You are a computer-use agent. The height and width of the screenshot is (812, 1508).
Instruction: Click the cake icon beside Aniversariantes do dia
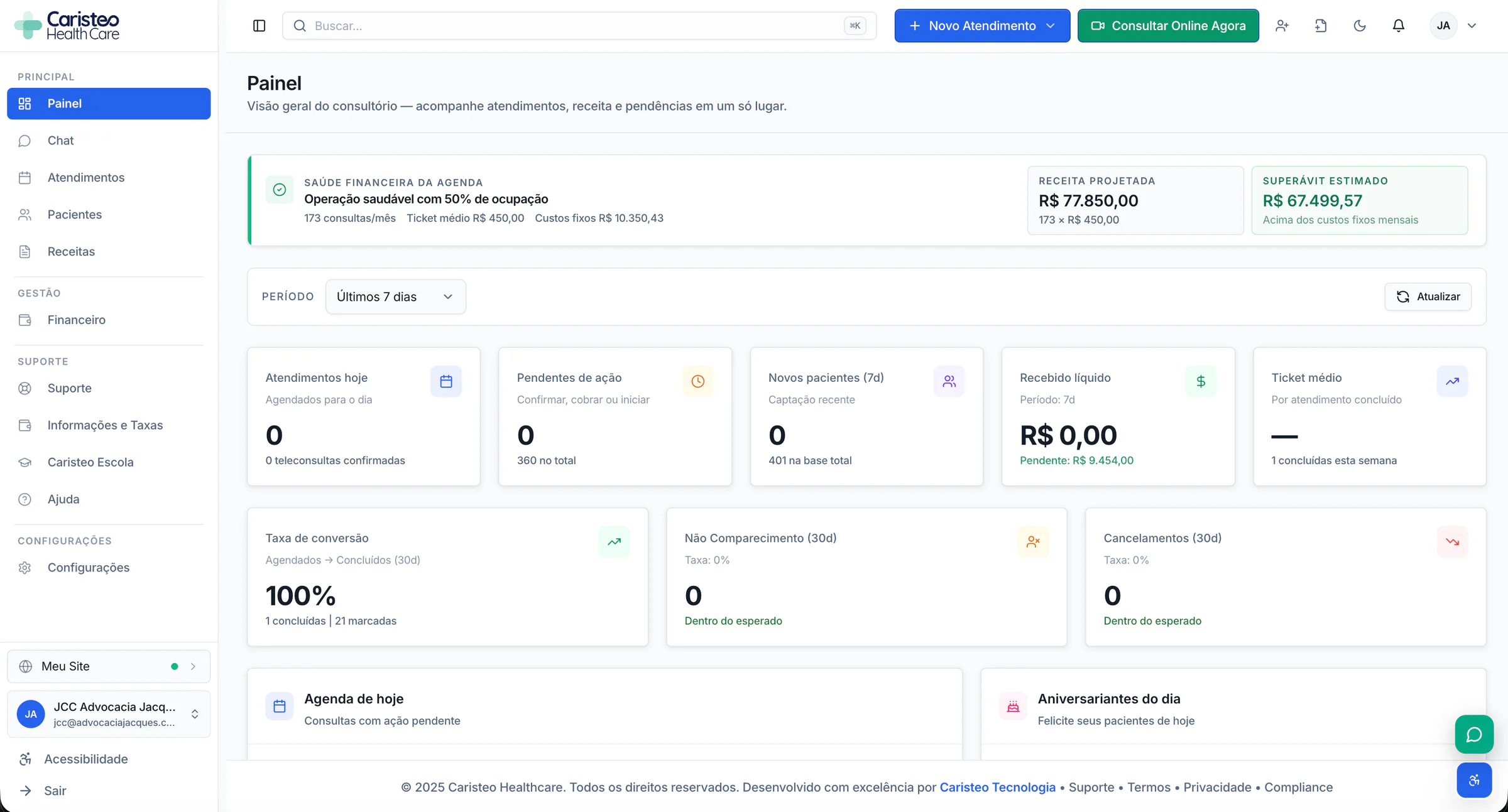(x=1014, y=707)
